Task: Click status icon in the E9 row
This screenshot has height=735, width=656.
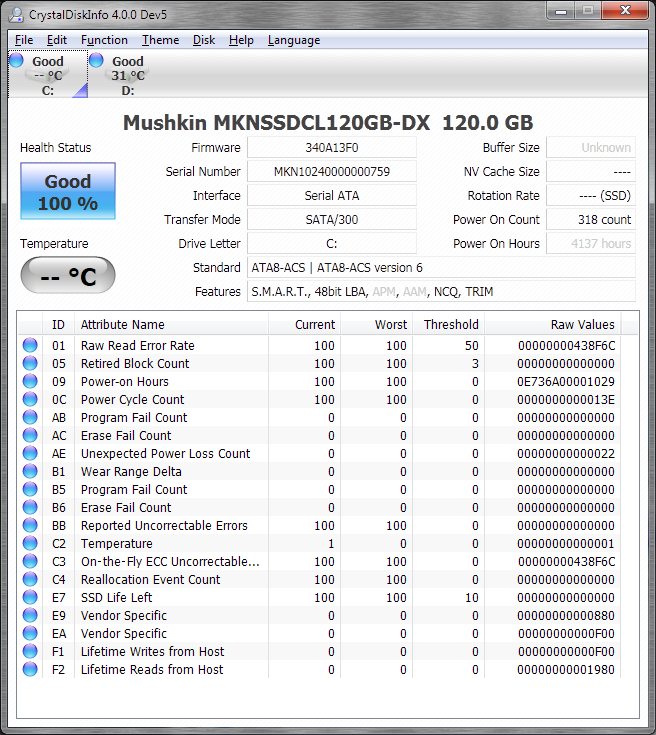Action: [30, 615]
